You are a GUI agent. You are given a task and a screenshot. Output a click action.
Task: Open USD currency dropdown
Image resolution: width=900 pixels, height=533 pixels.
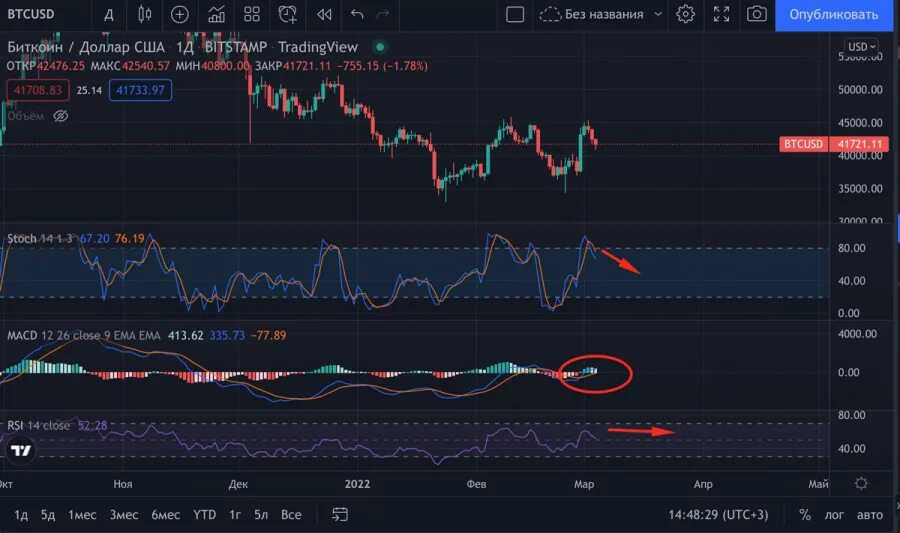[x=862, y=46]
